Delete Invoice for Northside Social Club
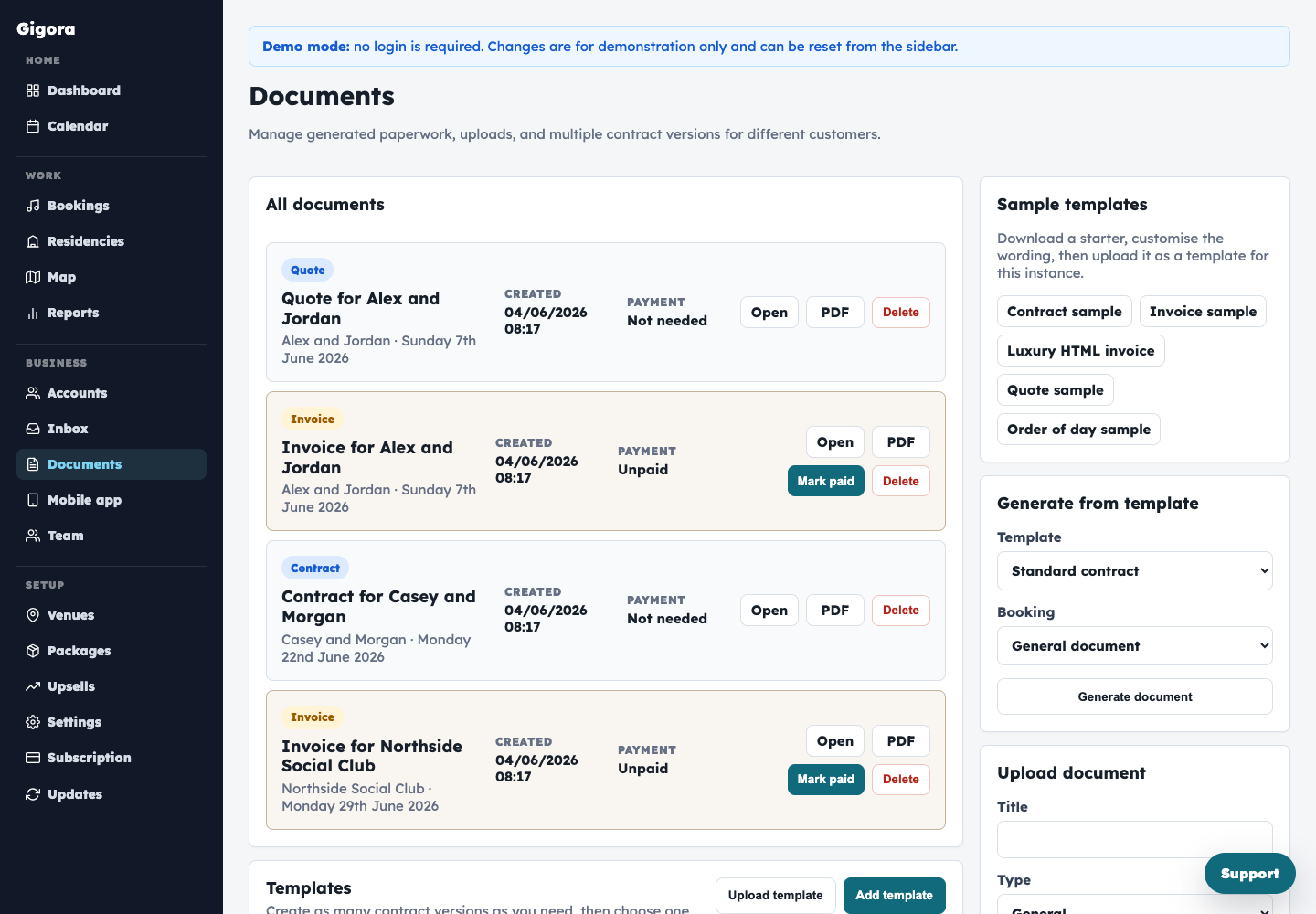 [901, 780]
